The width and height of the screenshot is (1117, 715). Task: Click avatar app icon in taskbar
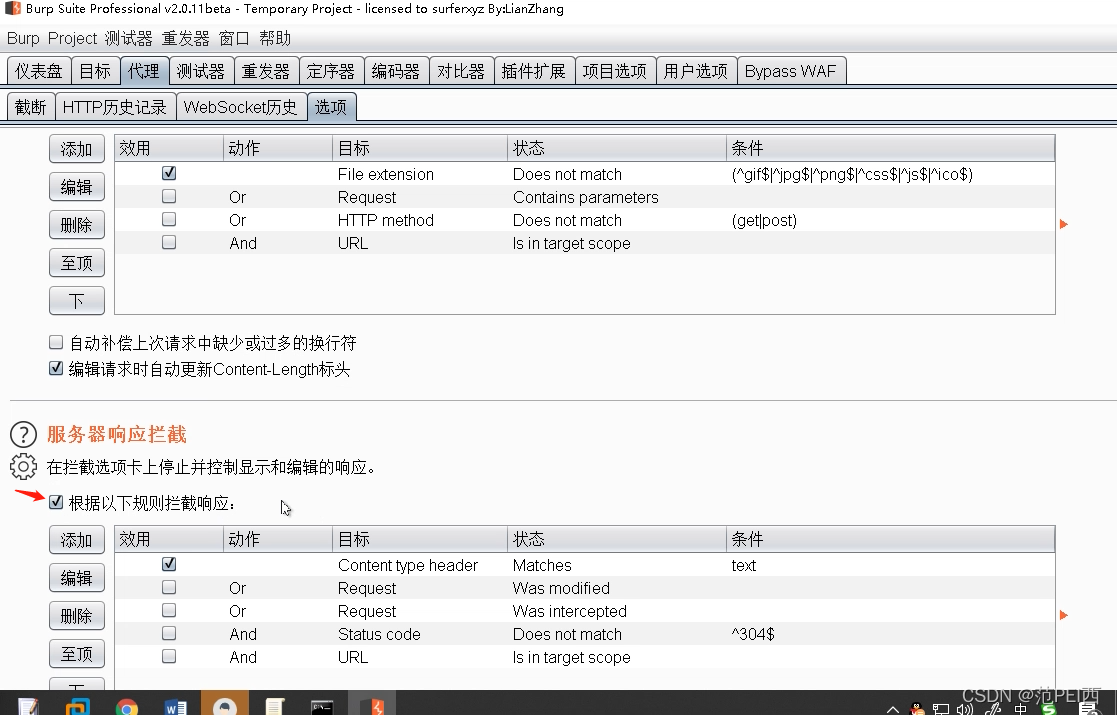pos(225,705)
